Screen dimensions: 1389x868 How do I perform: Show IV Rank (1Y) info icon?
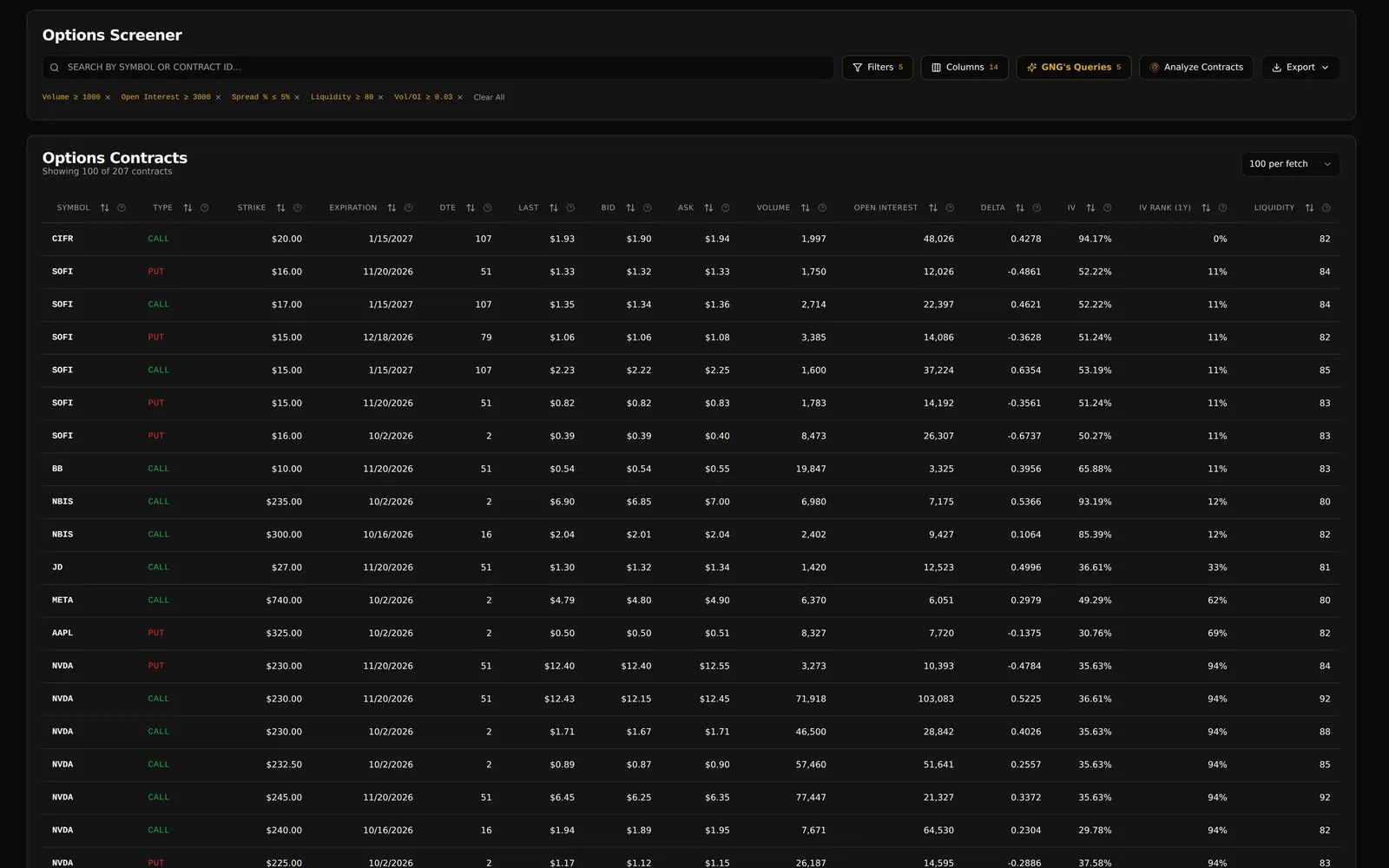[1222, 208]
